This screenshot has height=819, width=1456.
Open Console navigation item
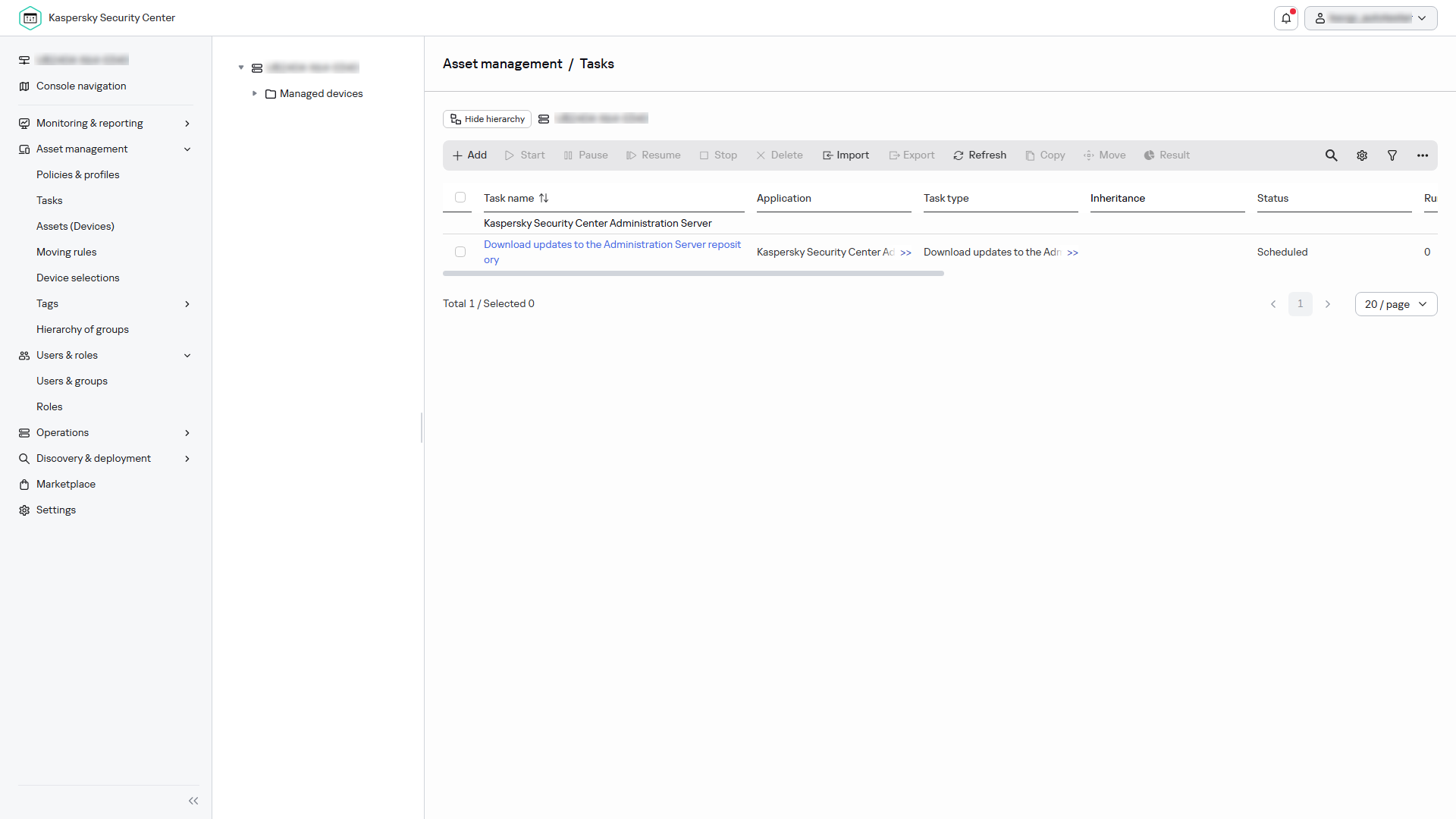[81, 86]
